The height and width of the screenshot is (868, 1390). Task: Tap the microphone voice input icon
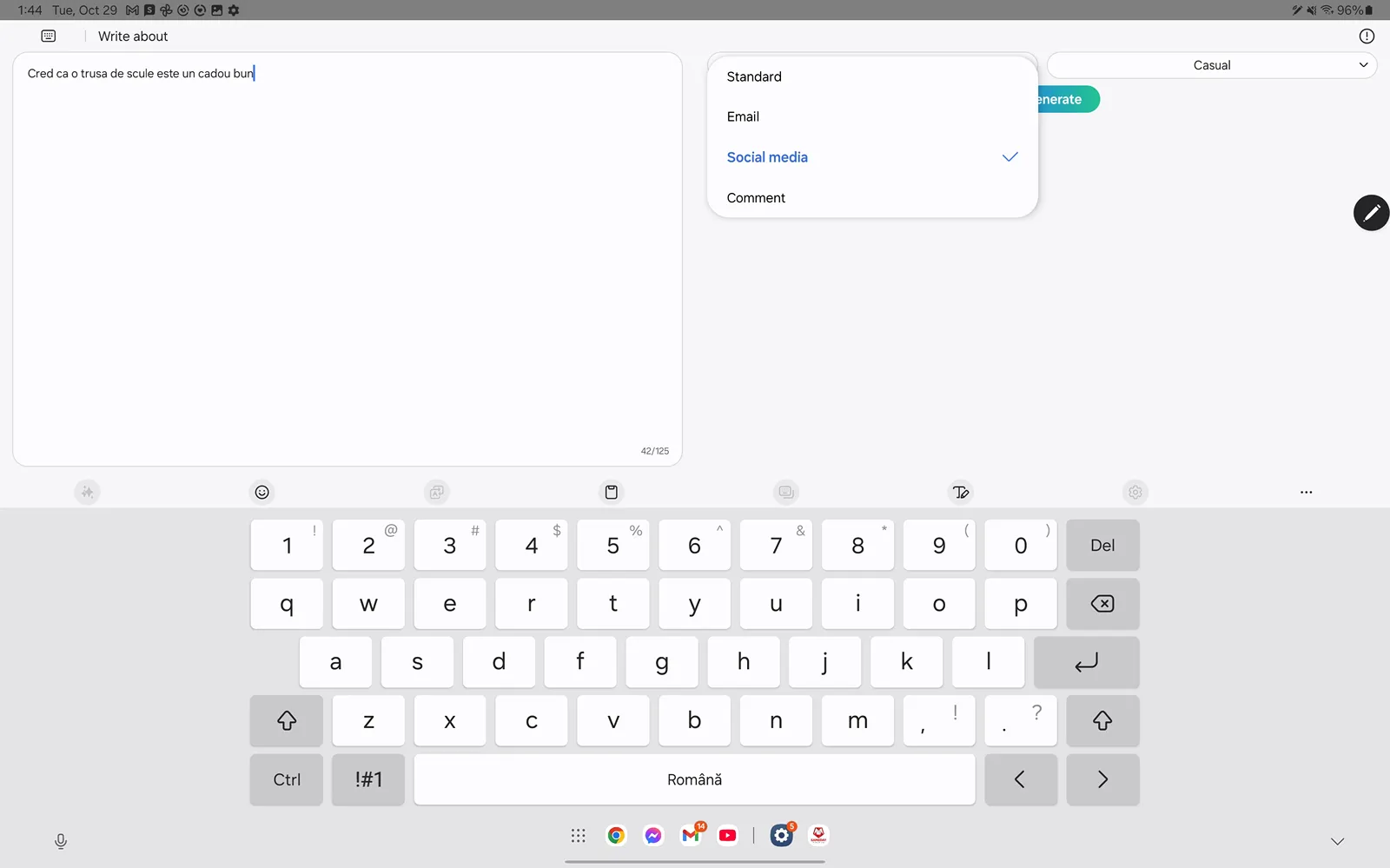pos(61,841)
